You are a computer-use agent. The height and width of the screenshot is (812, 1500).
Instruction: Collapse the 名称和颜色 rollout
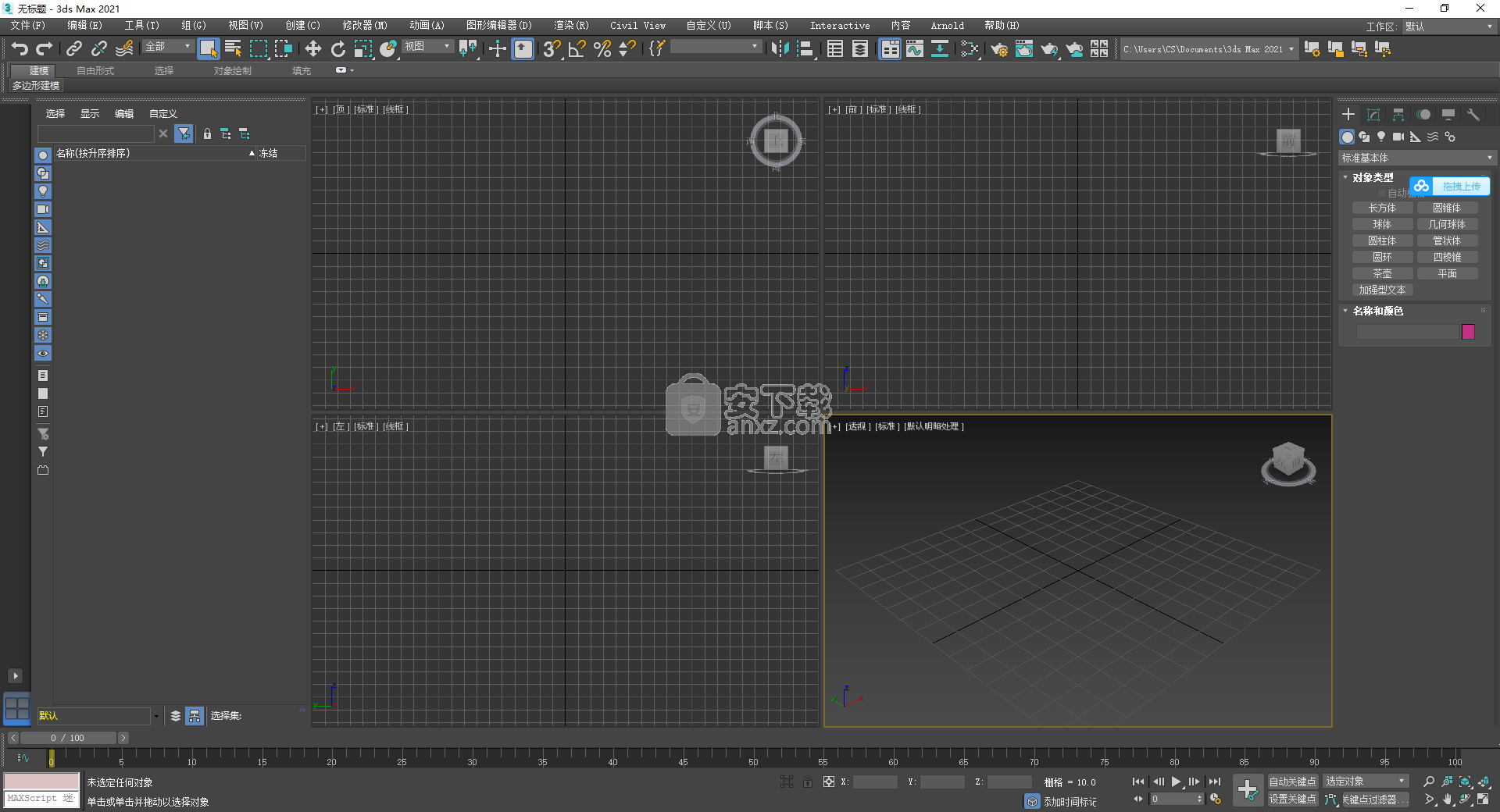1377,311
